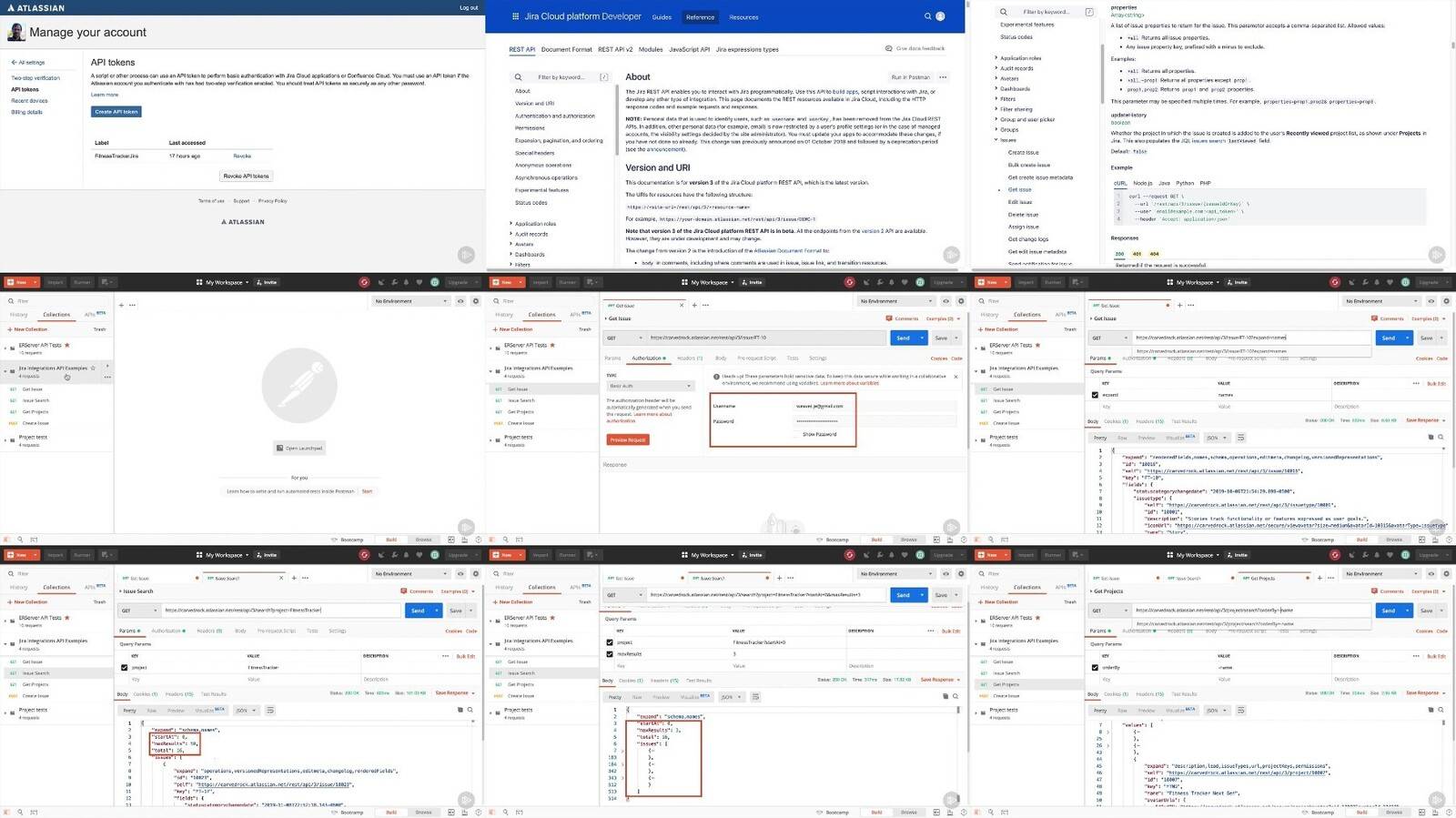The width and height of the screenshot is (1456, 818).
Task: Switch to the History tab in the launchpad panel
Action: coord(19,315)
